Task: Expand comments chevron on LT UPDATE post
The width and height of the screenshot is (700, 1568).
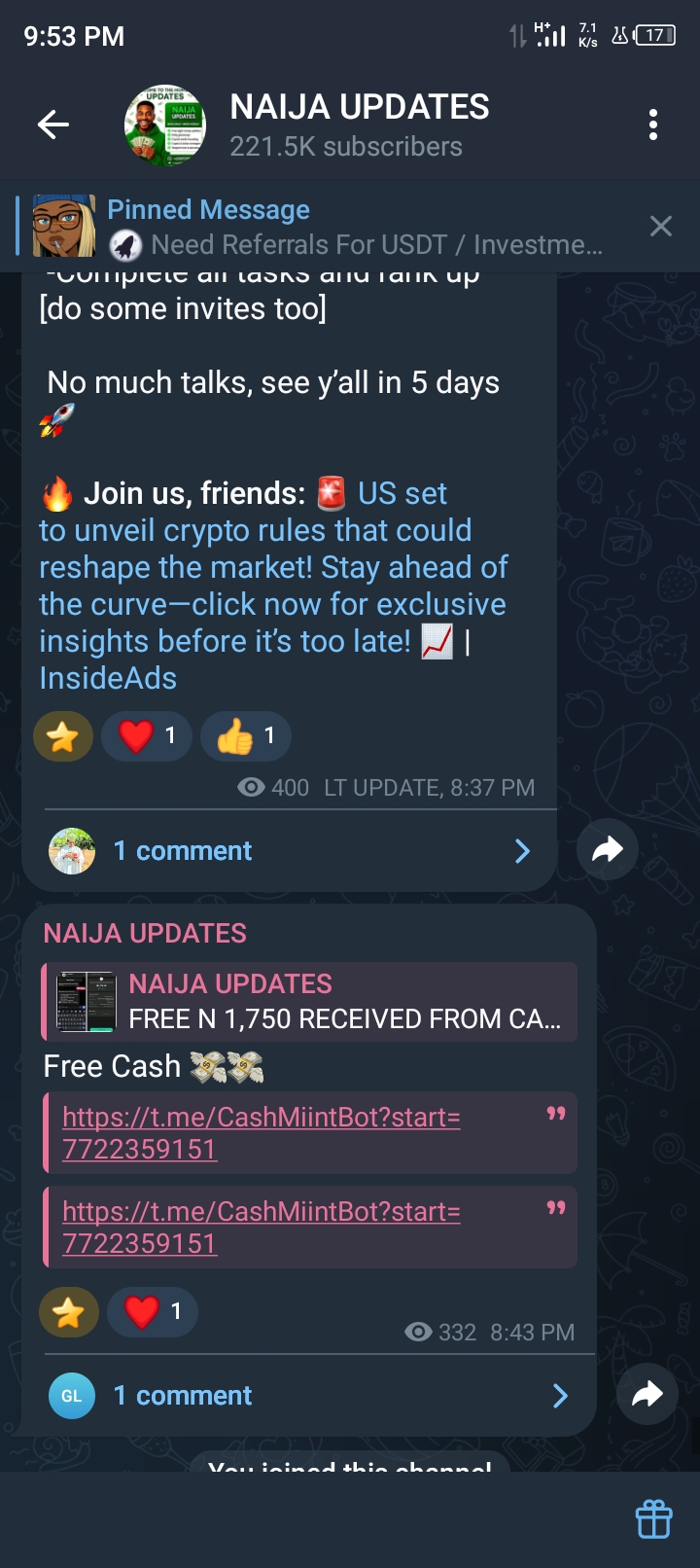Action: (522, 851)
